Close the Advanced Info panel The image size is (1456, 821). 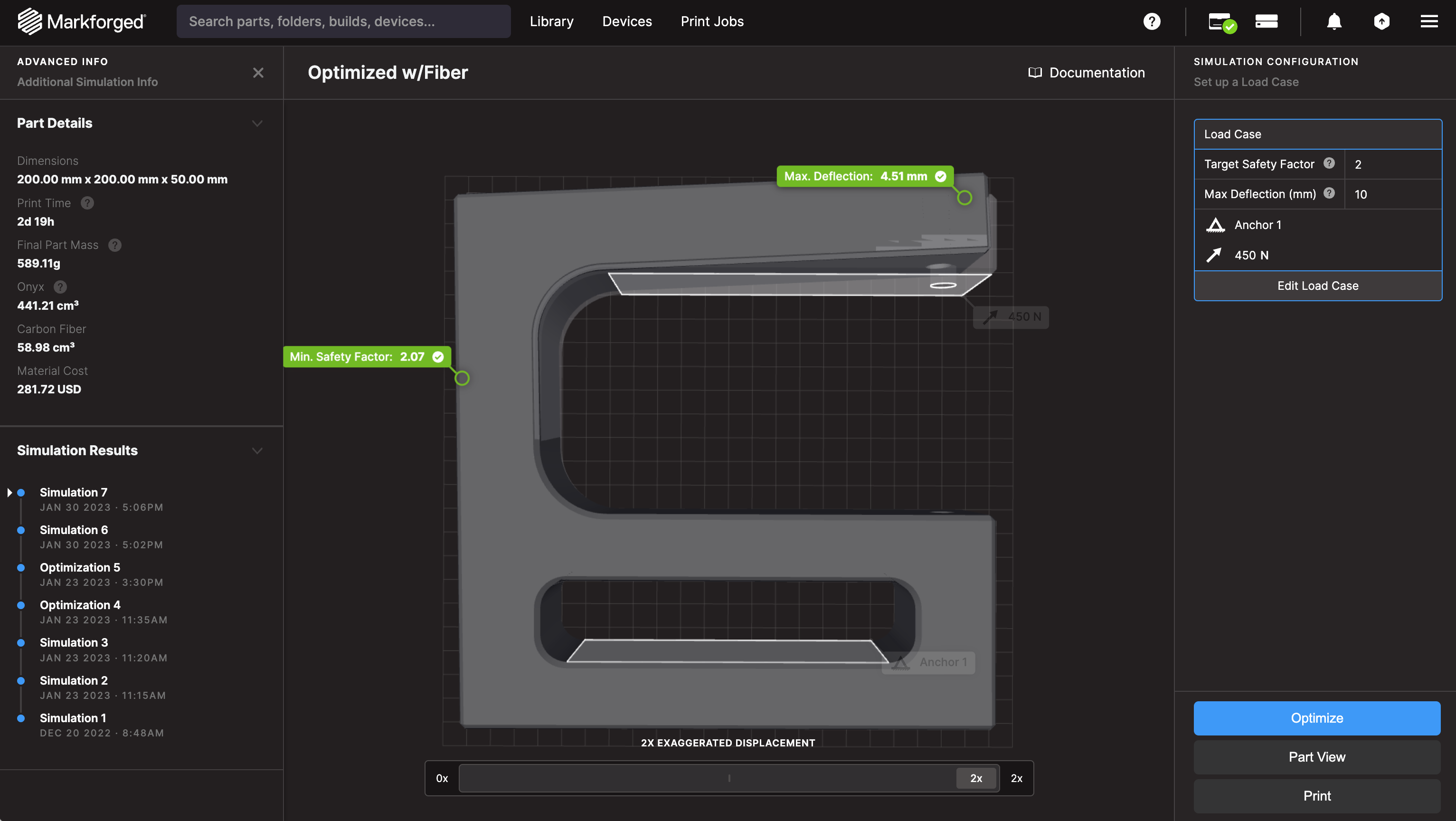(x=258, y=72)
